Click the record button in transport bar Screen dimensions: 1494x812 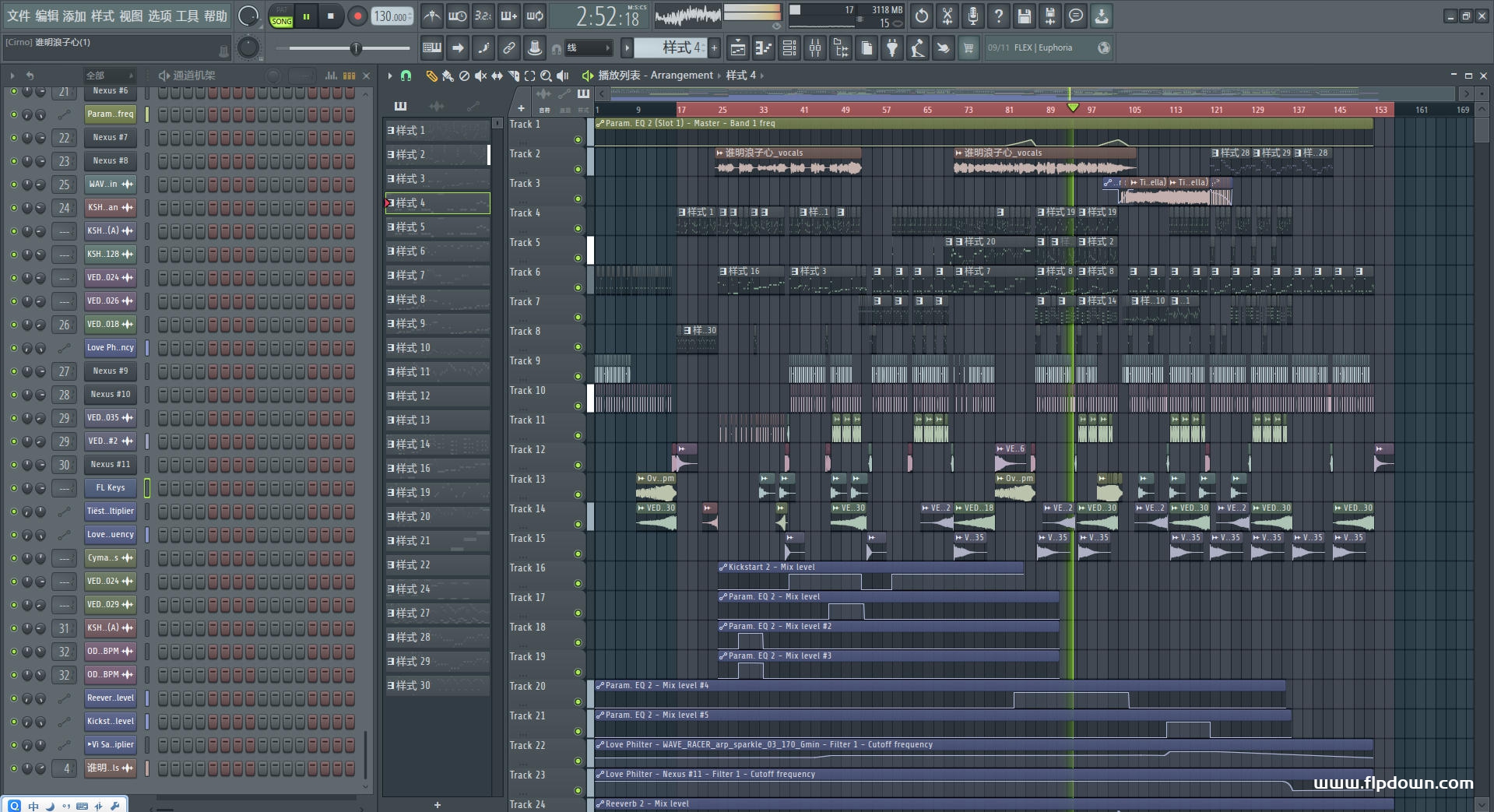click(357, 16)
